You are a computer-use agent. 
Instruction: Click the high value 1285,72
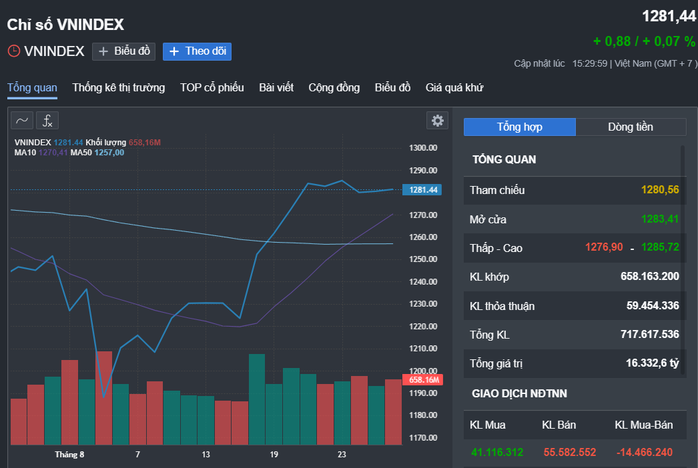tap(660, 247)
